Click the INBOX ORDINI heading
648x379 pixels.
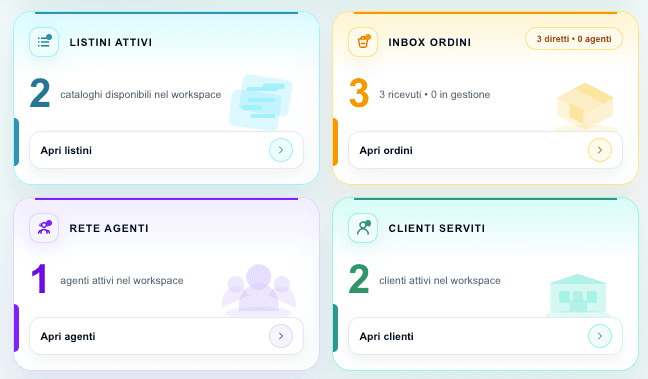pyautogui.click(x=429, y=42)
